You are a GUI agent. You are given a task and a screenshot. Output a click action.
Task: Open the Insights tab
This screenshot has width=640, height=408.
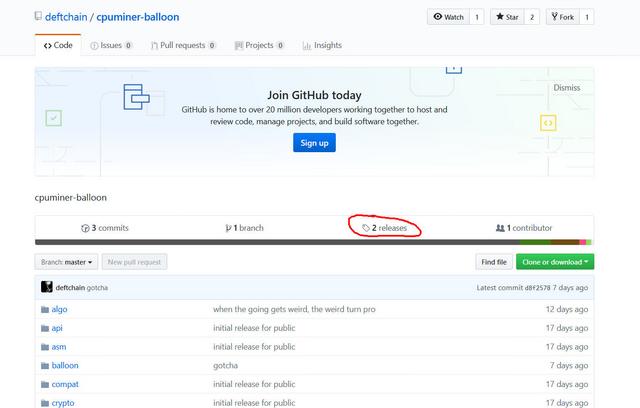[322, 45]
